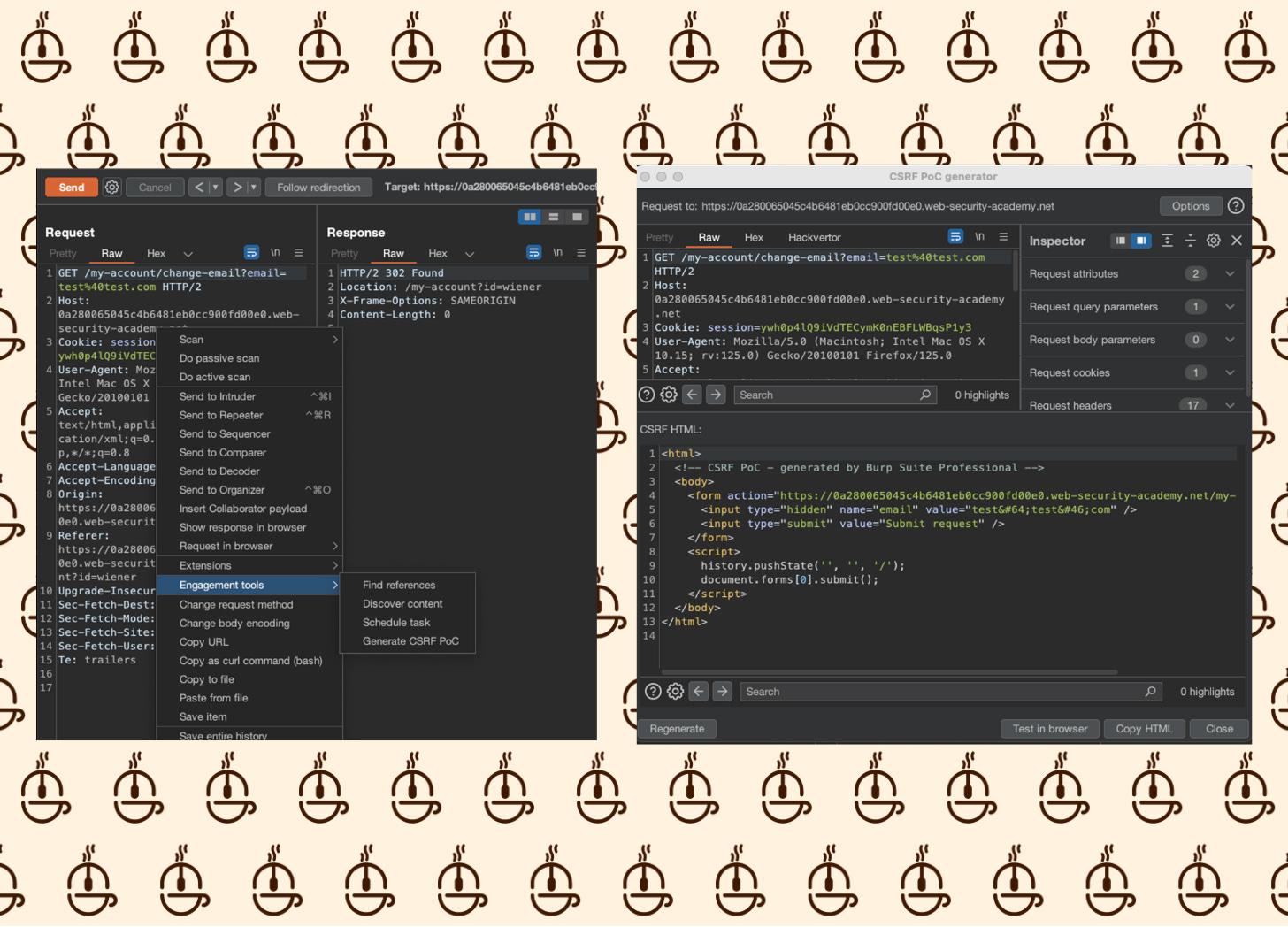Select Generate CSRF PoC from submenu
Screen dimensions: 1288x927
tap(410, 641)
